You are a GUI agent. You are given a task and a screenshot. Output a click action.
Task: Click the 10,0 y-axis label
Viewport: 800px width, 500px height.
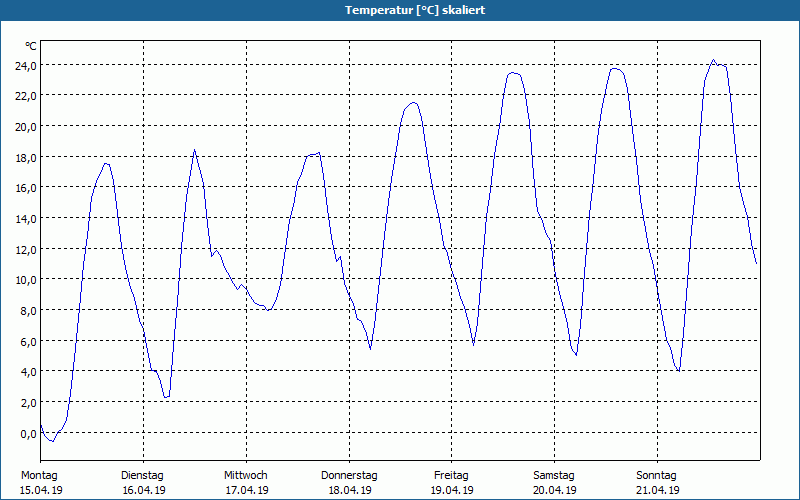pyautogui.click(x=26, y=280)
